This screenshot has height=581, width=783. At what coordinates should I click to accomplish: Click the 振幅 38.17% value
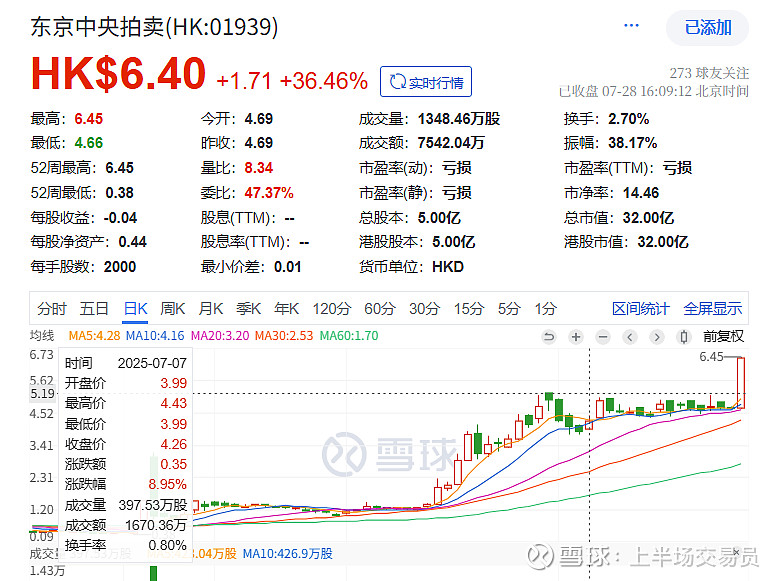tap(632, 143)
